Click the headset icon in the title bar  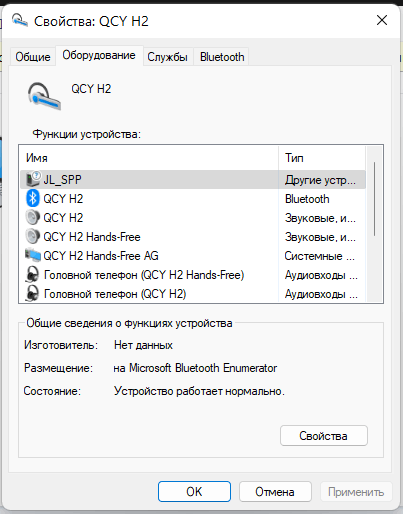click(20, 21)
